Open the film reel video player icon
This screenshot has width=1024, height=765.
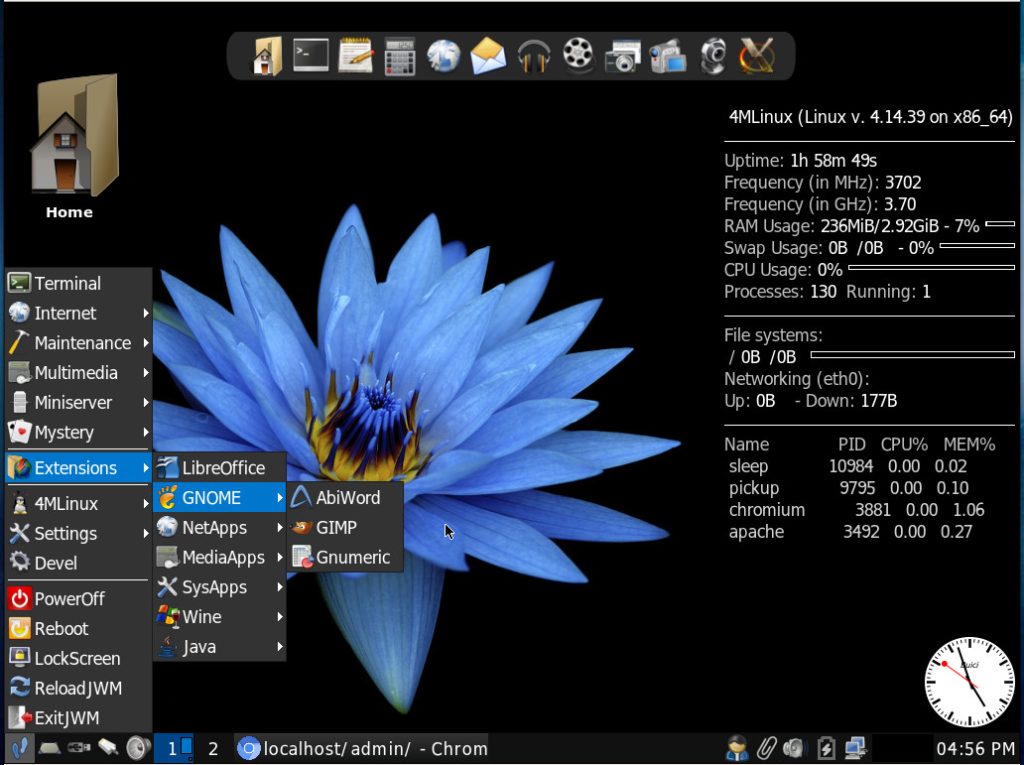(x=578, y=55)
